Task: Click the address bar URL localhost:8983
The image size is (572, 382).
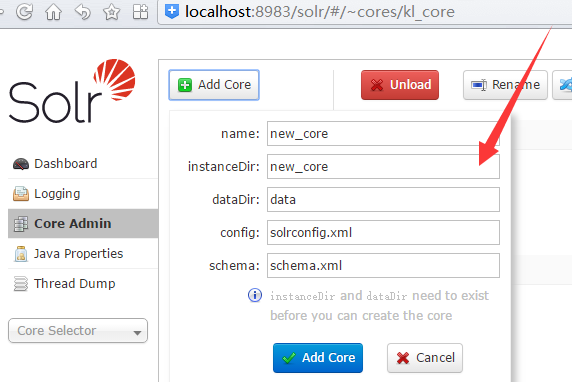Action: tap(320, 12)
